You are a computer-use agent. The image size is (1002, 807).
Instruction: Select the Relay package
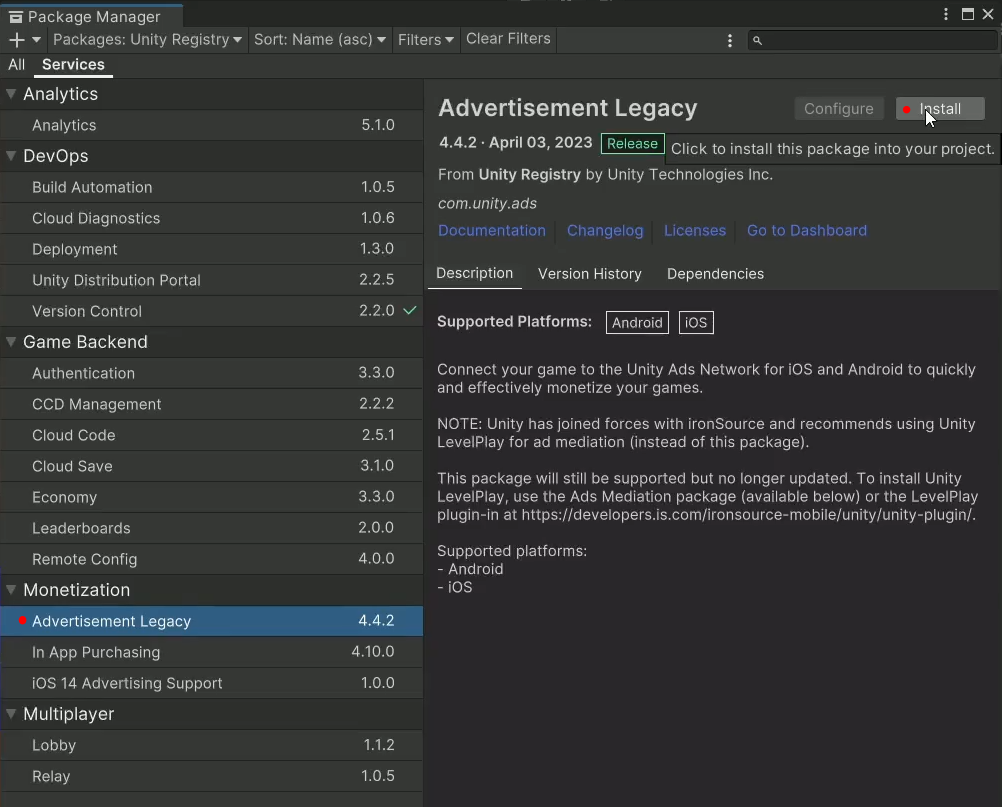pos(212,776)
